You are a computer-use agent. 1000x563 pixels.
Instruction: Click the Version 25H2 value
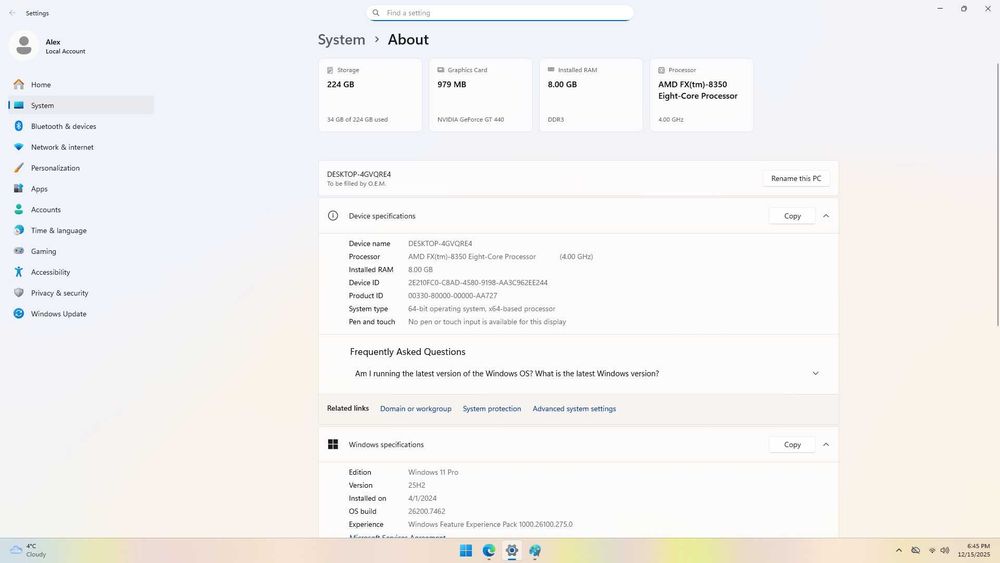[x=416, y=485]
